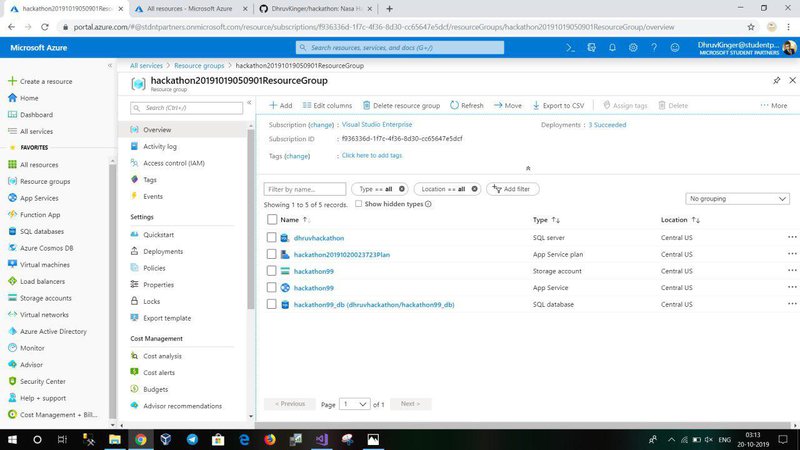Reload the browser page
The width and height of the screenshot is (800, 450).
pyautogui.click(x=45, y=27)
